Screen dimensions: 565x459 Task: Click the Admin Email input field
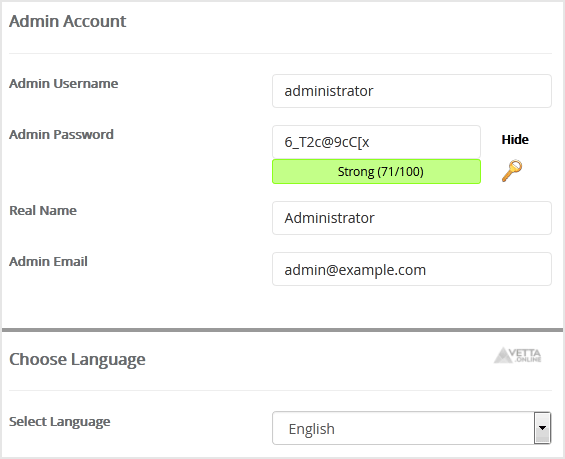412,269
